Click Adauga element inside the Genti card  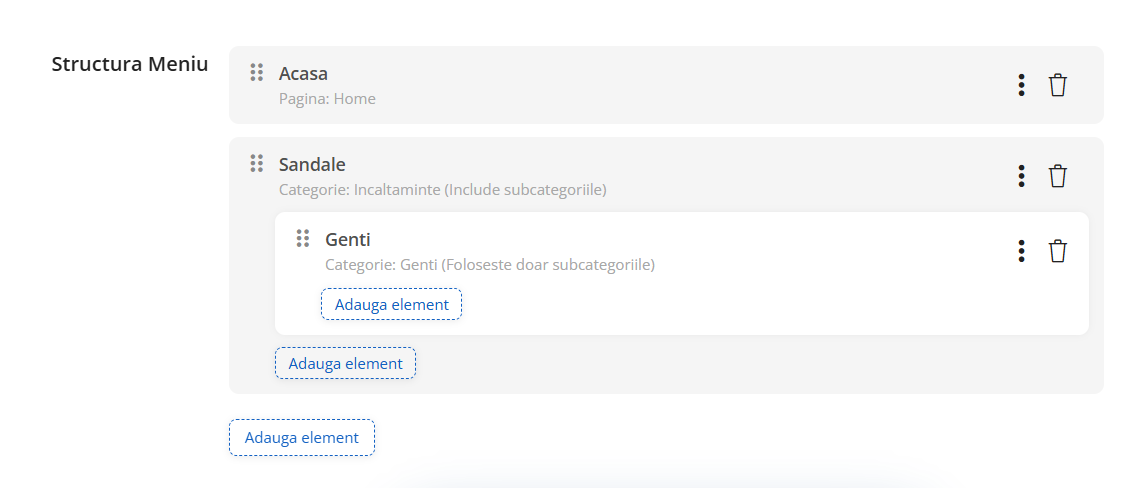[x=391, y=304]
